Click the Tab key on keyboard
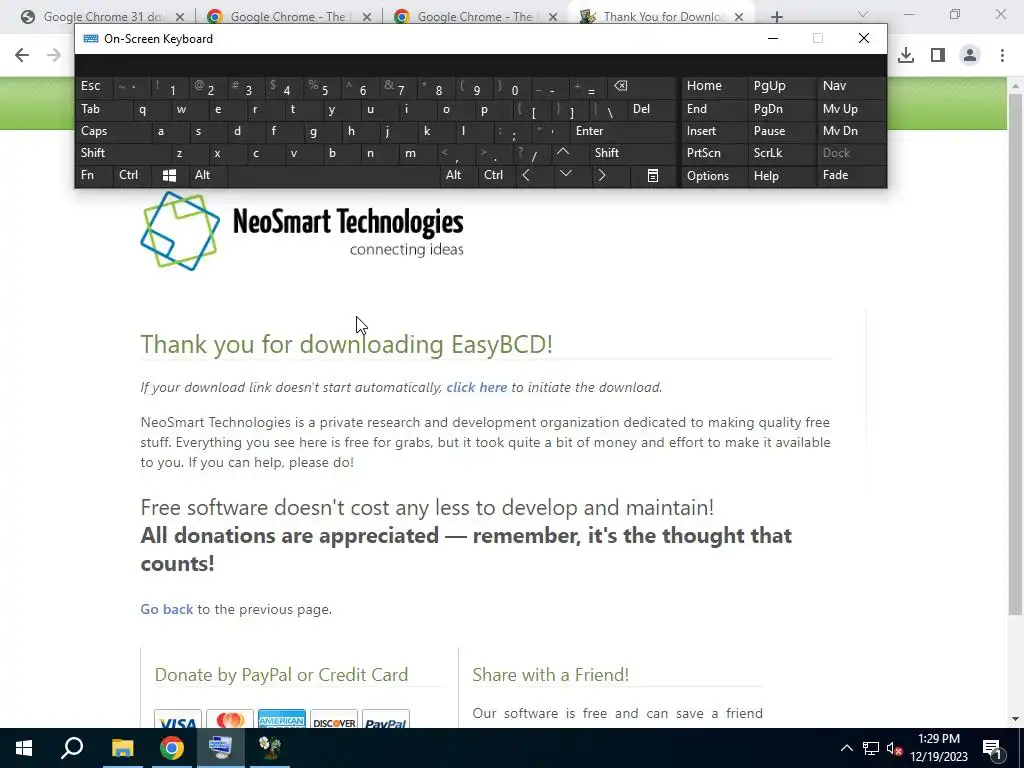The width and height of the screenshot is (1024, 768). [x=103, y=110]
